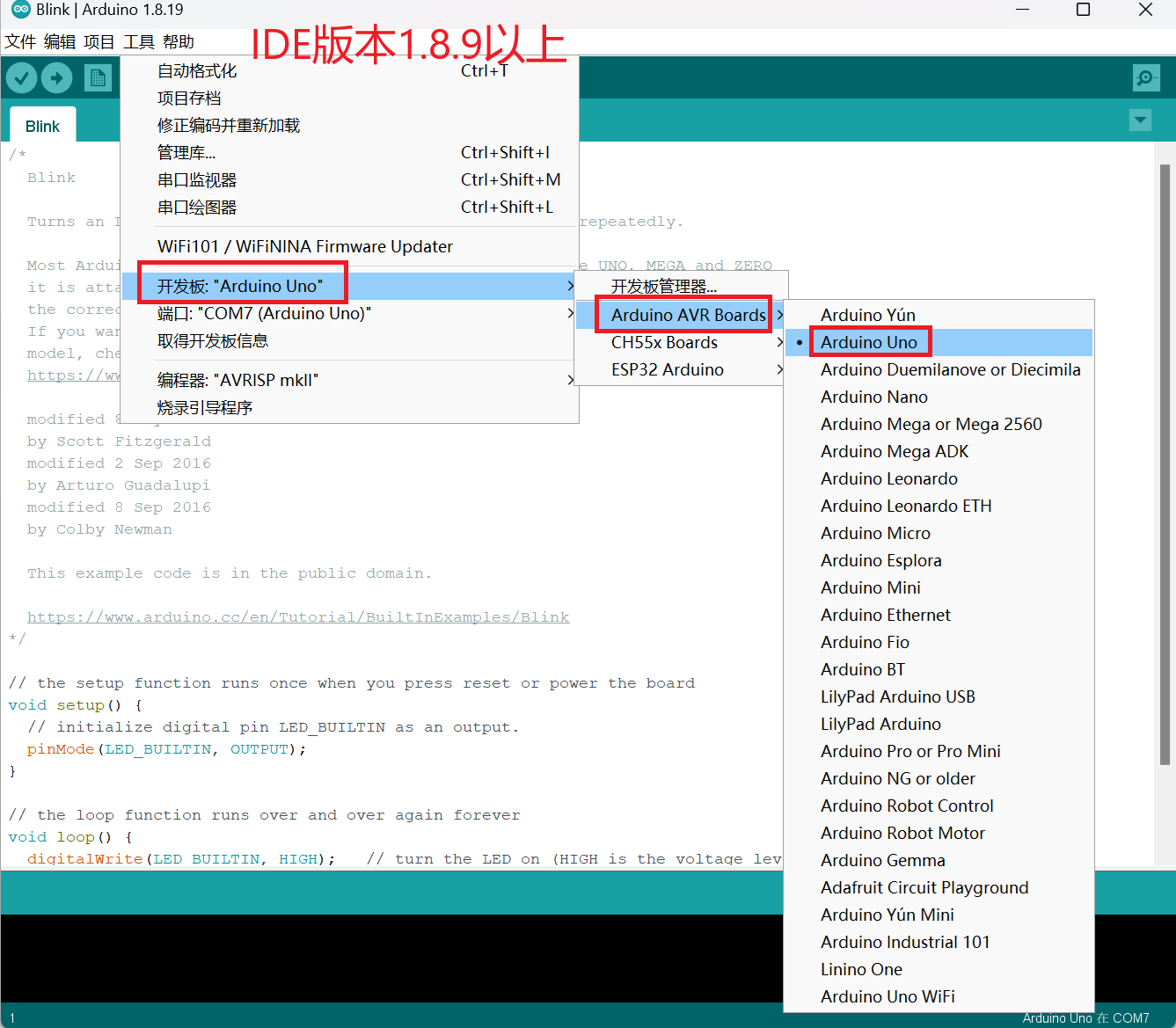Open the Serial Monitor magnifier icon
The image size is (1176, 1028).
pos(1146,78)
